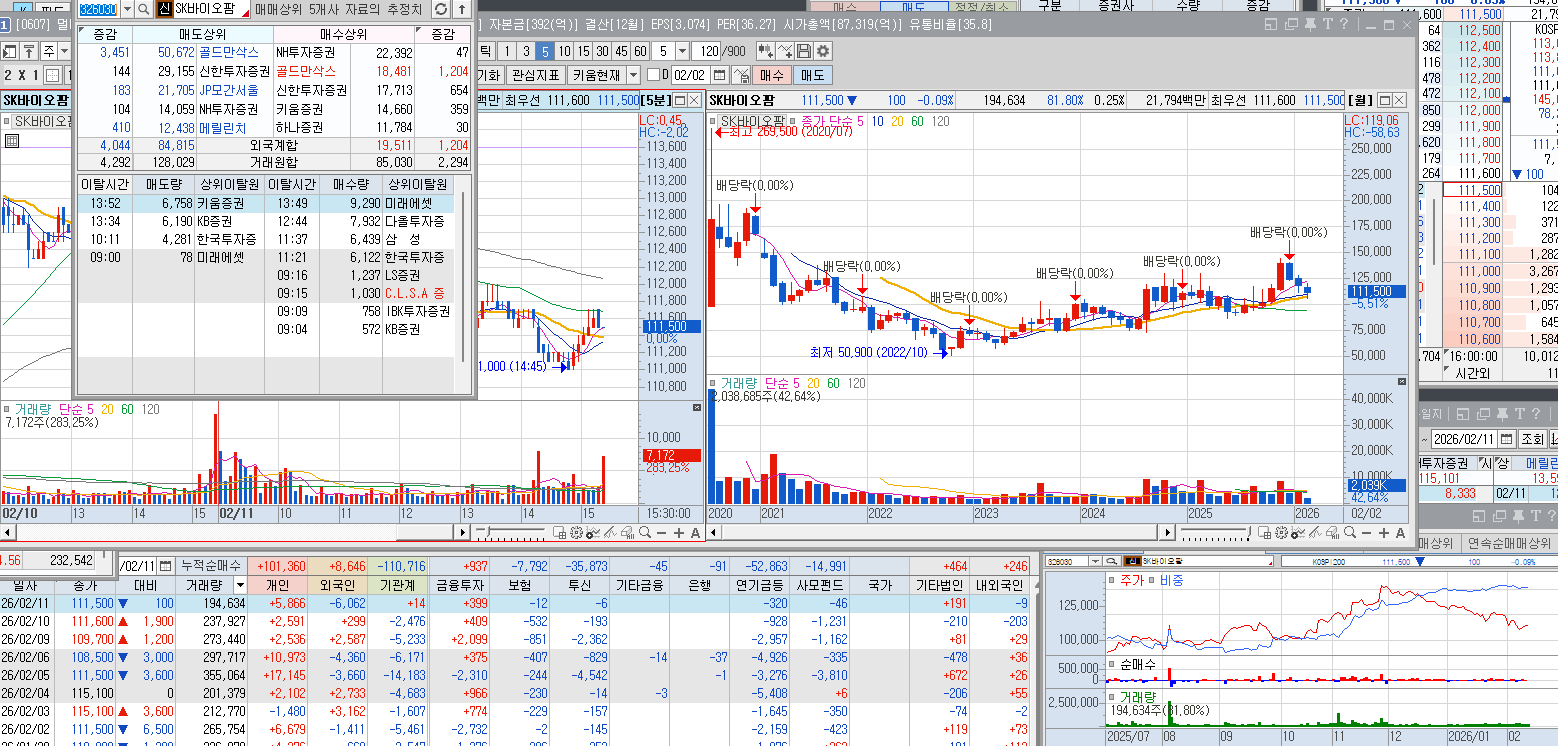Open calendar picker beside 2026/02/11 date

click(1507, 439)
